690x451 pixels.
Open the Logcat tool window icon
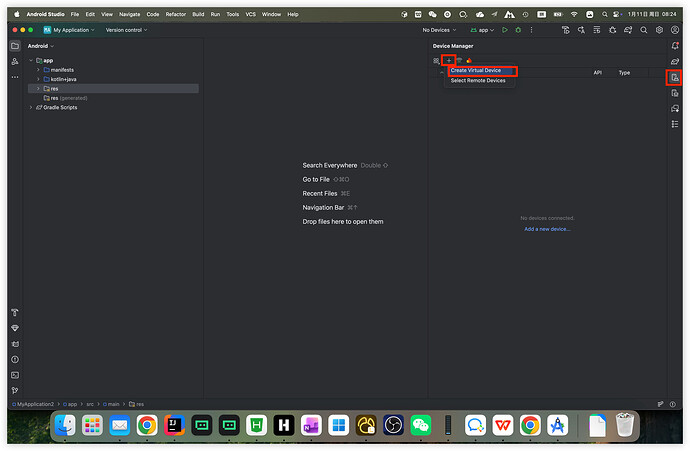pyautogui.click(x=15, y=344)
